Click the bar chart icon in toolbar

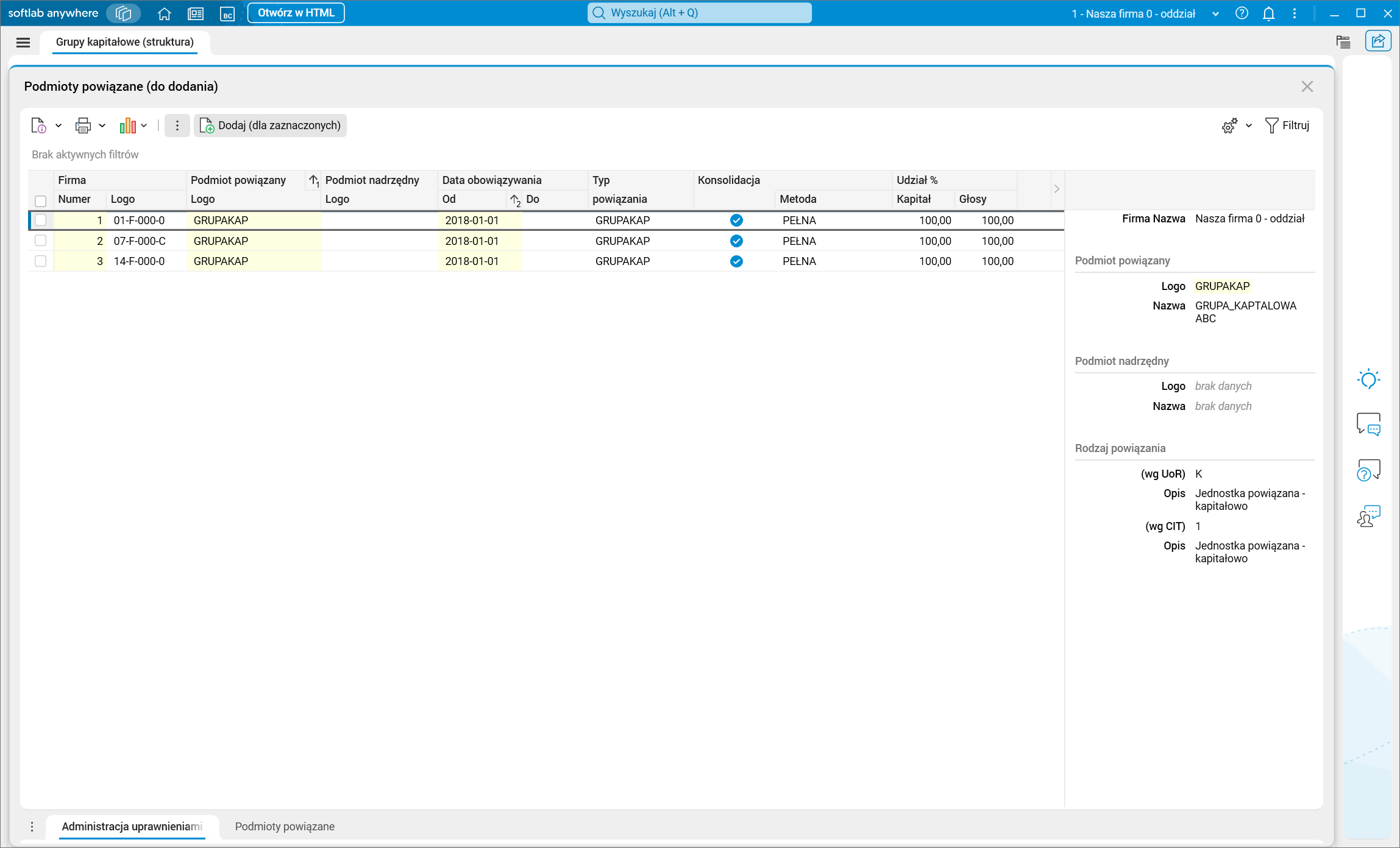(x=127, y=125)
